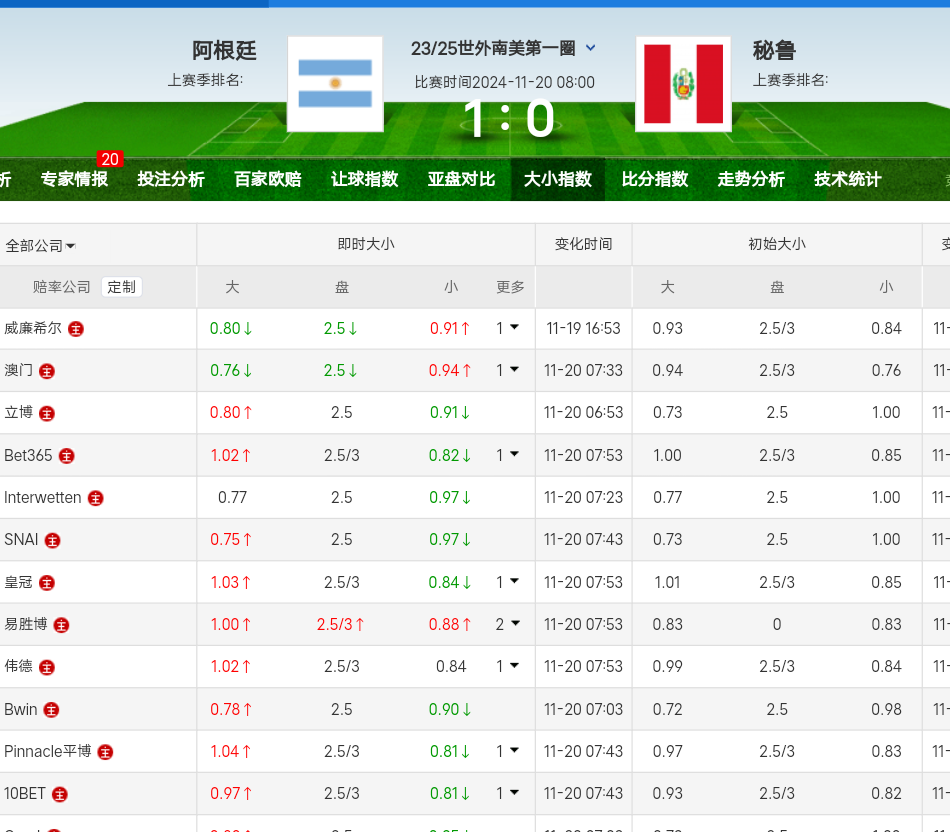Screen dimensions: 950x832
Task: Click 威廉希尔's 11-19 16:53 change time
Action: pos(583,328)
